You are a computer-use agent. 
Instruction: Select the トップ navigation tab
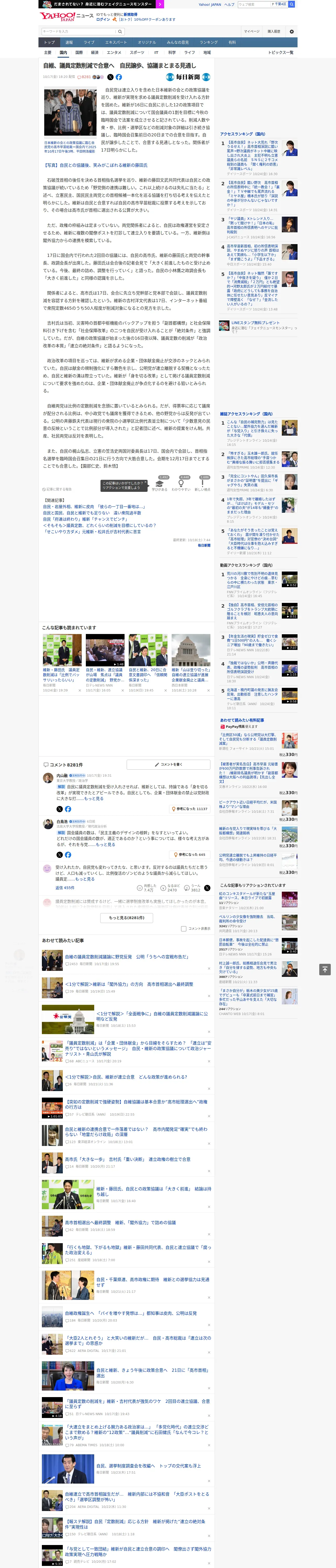coord(49,43)
